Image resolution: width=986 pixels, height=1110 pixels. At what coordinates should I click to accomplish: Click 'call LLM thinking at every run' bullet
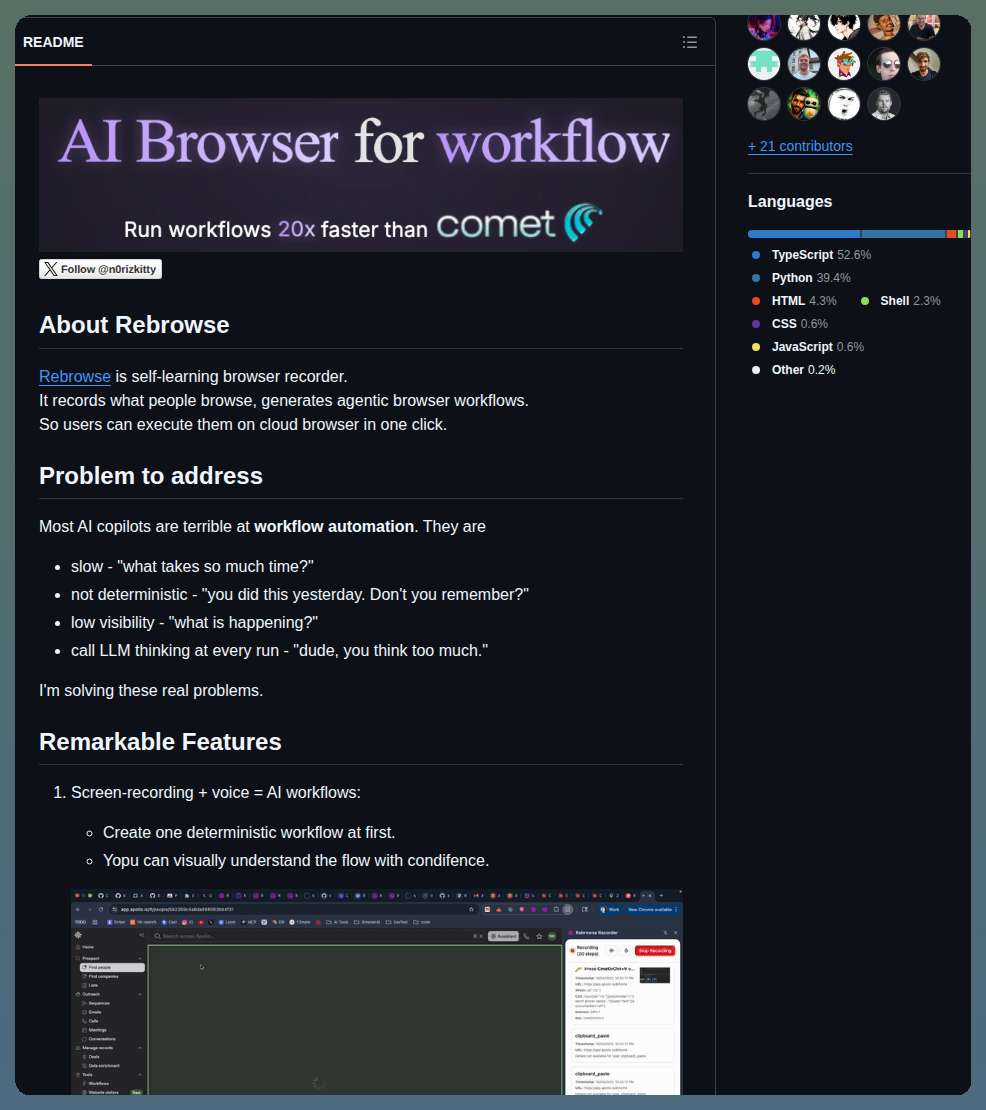(x=280, y=651)
